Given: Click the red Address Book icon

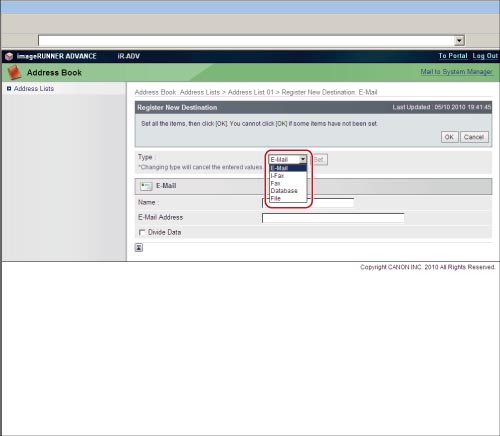Looking at the screenshot, I should pos(14,72).
